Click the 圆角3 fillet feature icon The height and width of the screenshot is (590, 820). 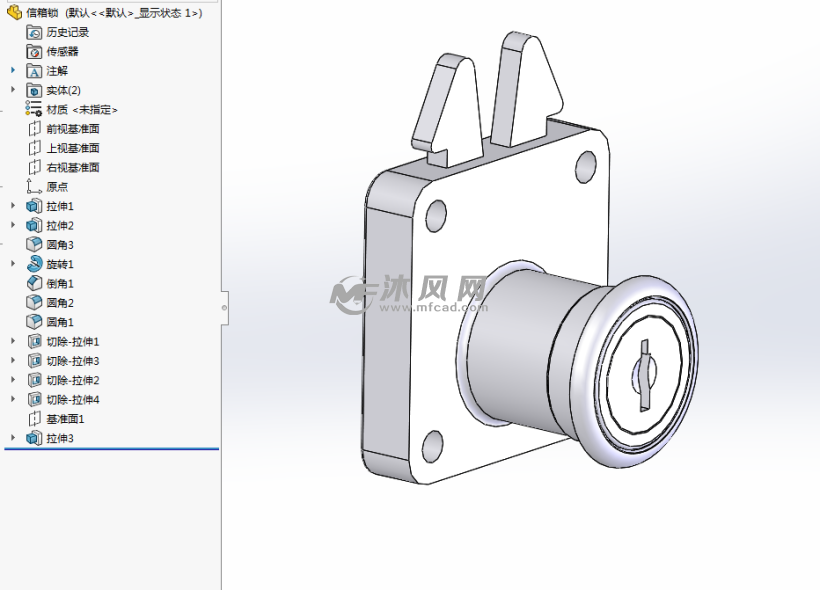(x=34, y=244)
